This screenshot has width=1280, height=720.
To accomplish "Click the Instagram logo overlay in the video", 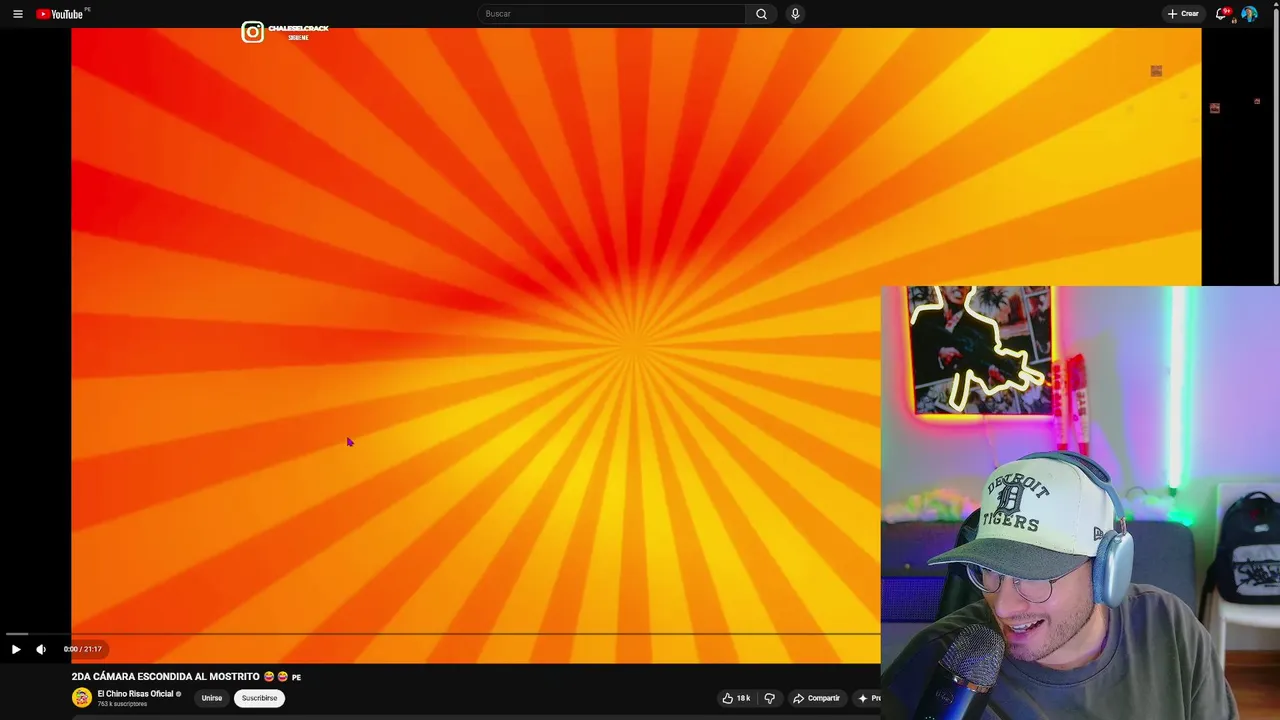I will (x=253, y=32).
